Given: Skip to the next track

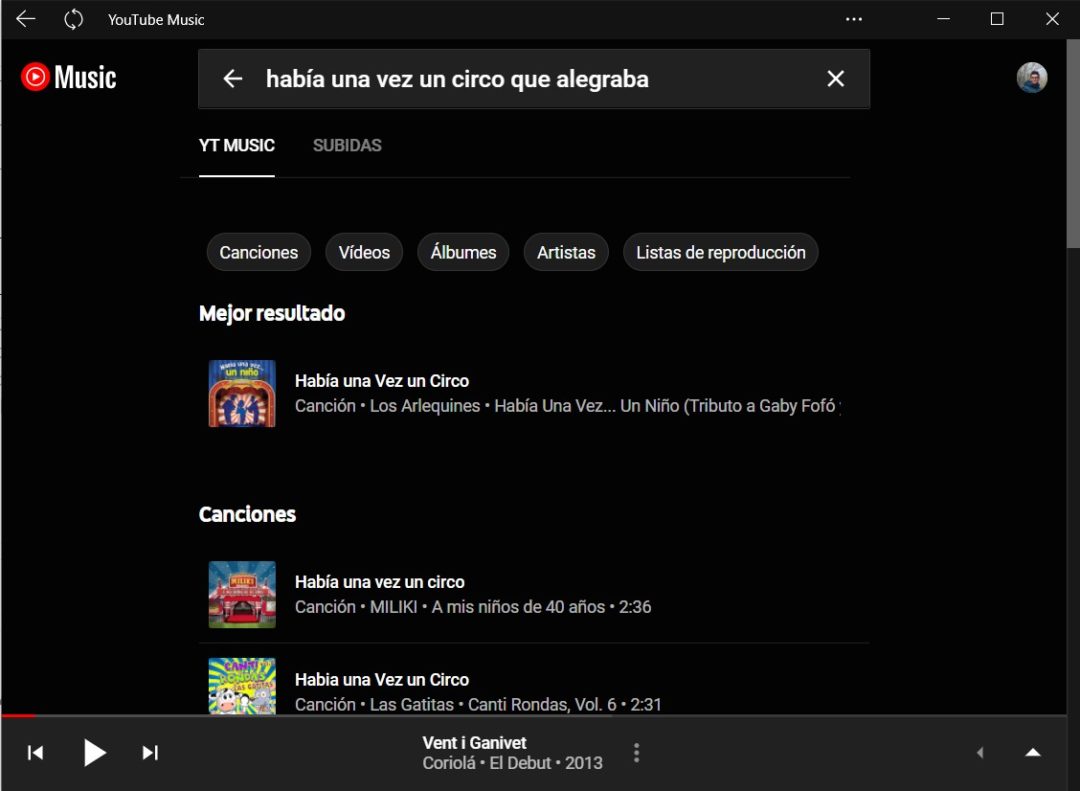Looking at the screenshot, I should (x=150, y=752).
